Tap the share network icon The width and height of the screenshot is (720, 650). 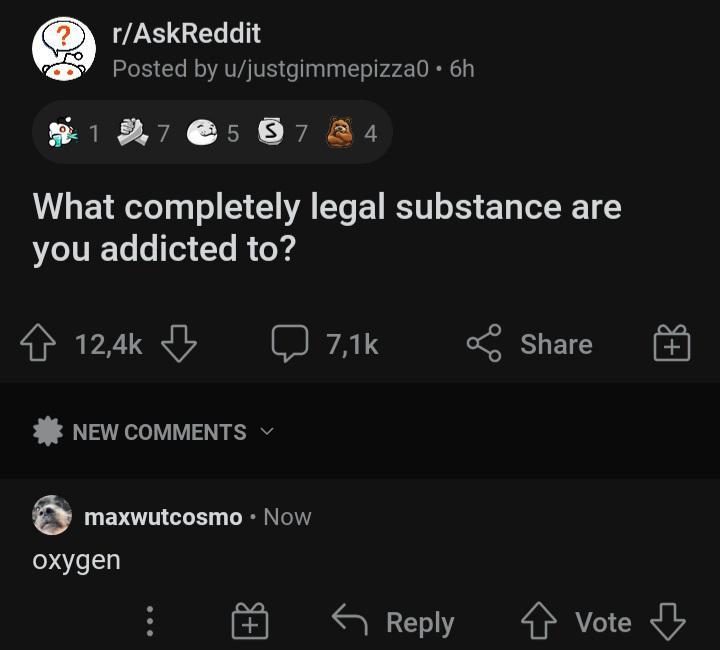click(484, 343)
